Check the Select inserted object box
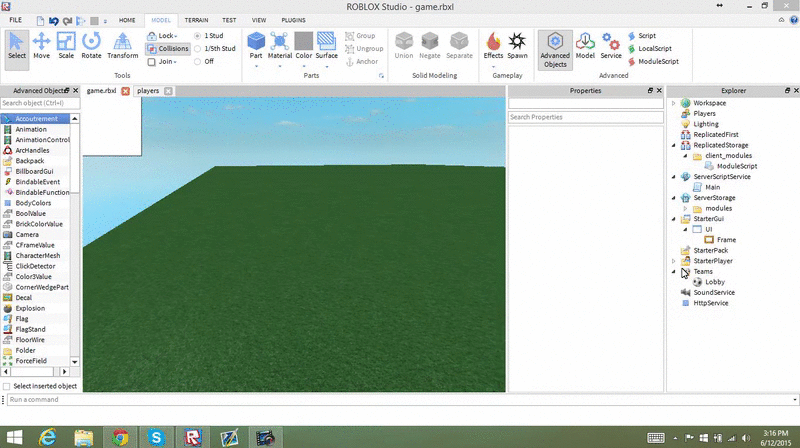The image size is (800, 448). [x=6, y=386]
